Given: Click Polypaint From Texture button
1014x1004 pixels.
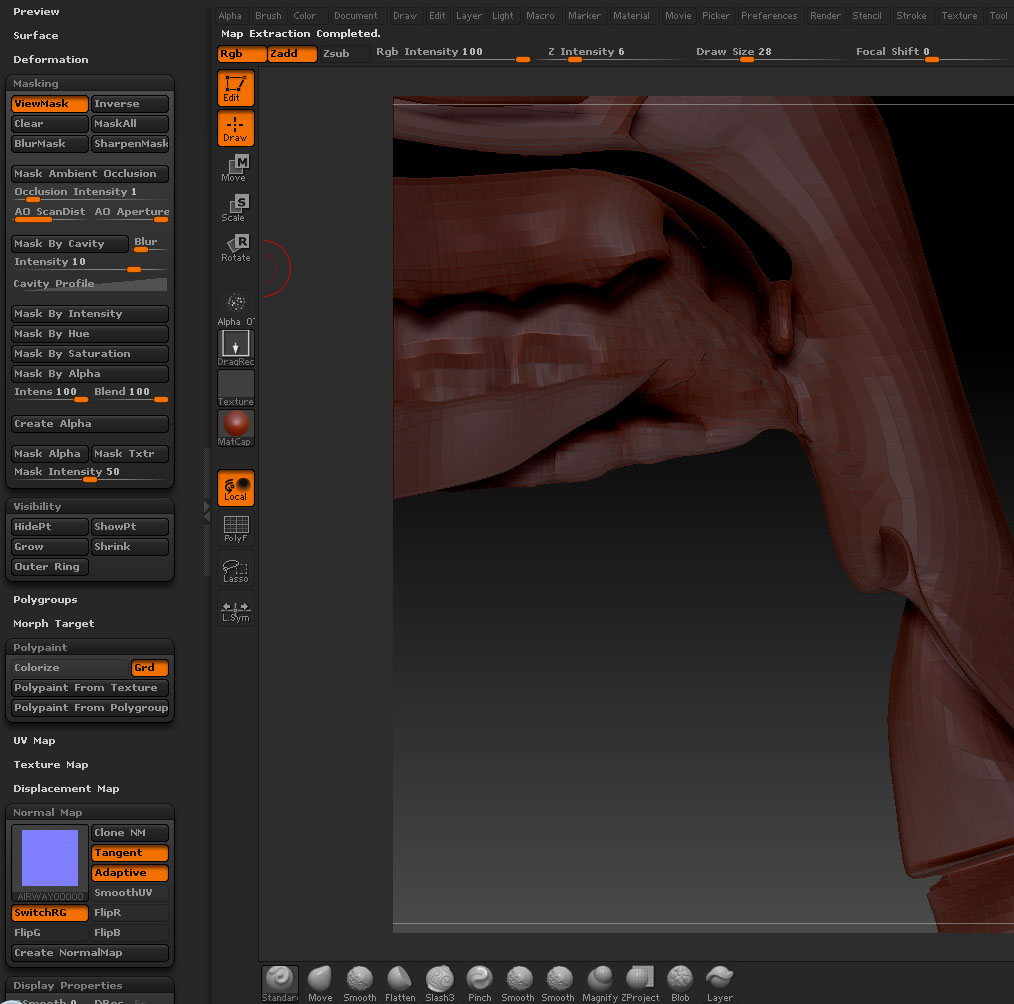Looking at the screenshot, I should 90,688.
